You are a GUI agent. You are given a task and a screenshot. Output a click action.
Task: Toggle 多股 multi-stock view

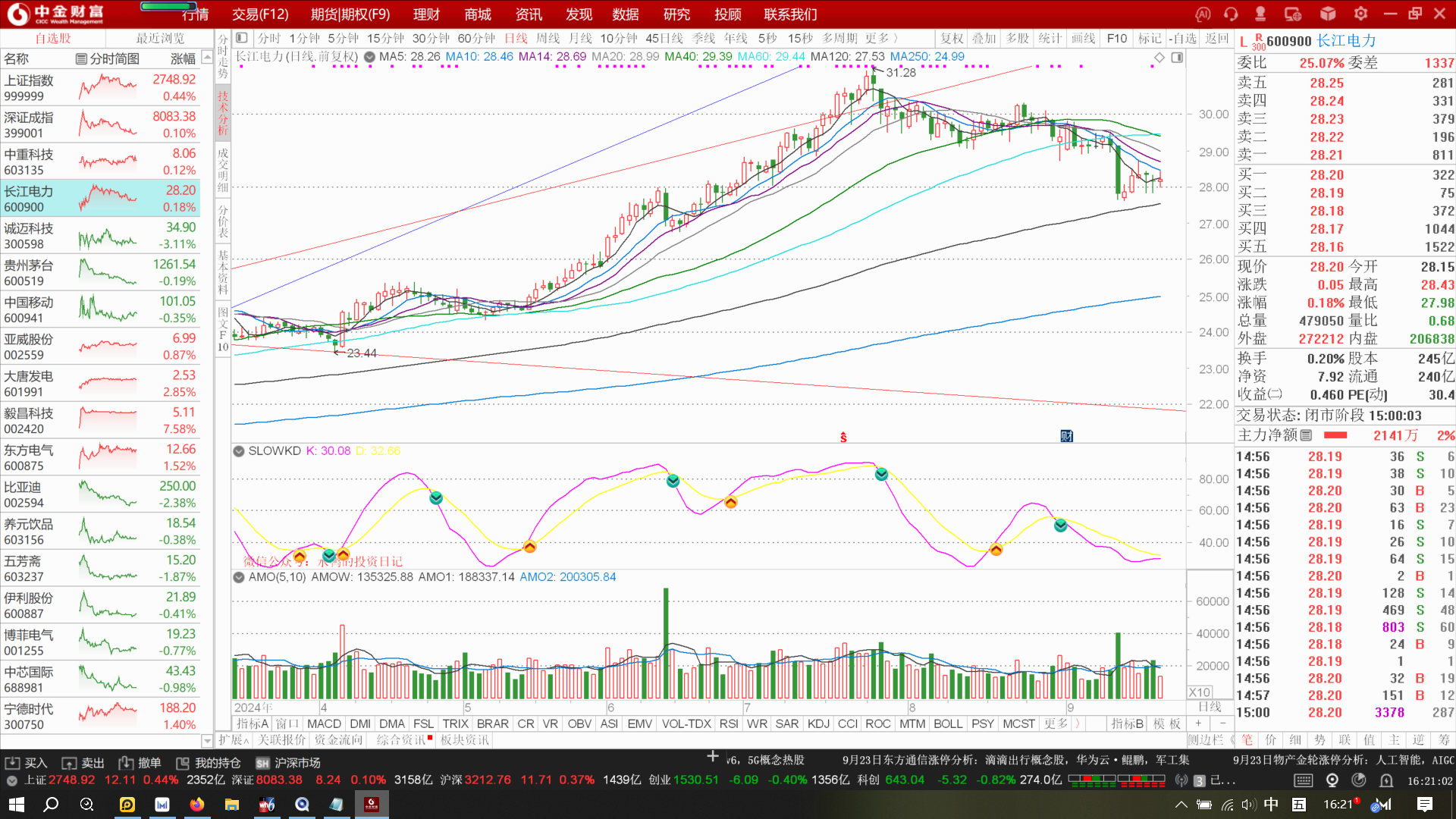click(1017, 38)
